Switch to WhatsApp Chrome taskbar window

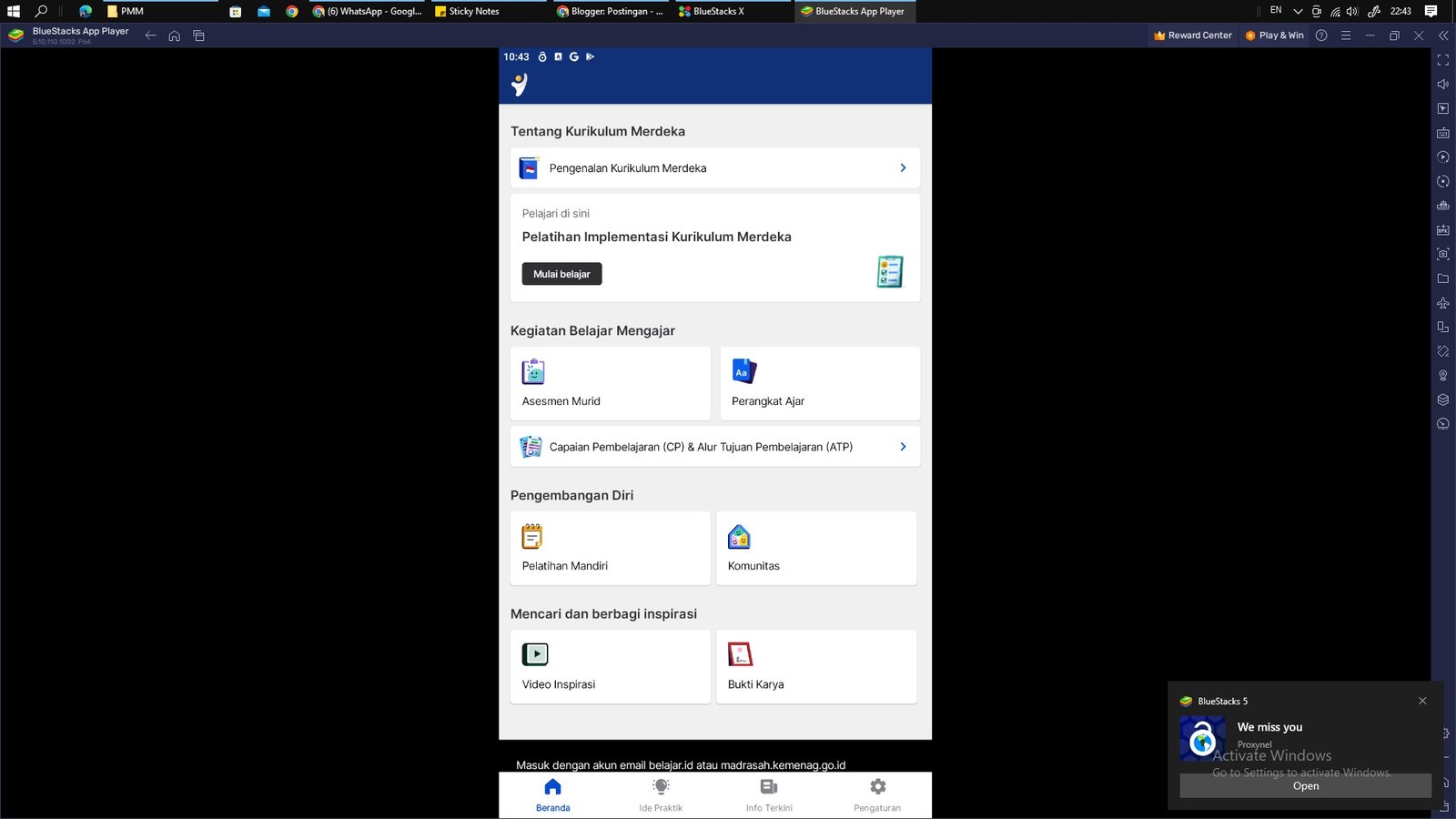368,11
